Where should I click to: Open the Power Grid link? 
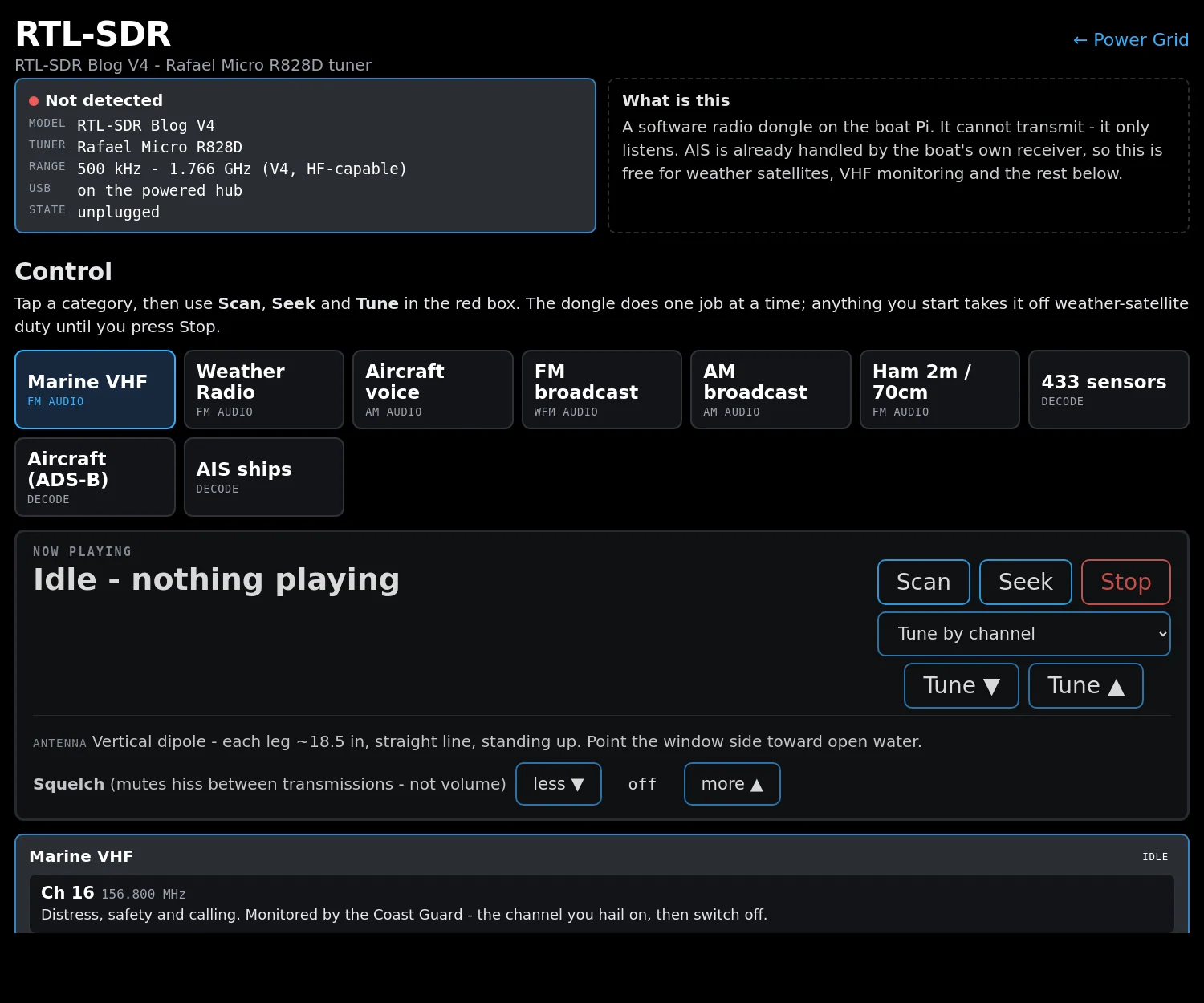(x=1130, y=39)
